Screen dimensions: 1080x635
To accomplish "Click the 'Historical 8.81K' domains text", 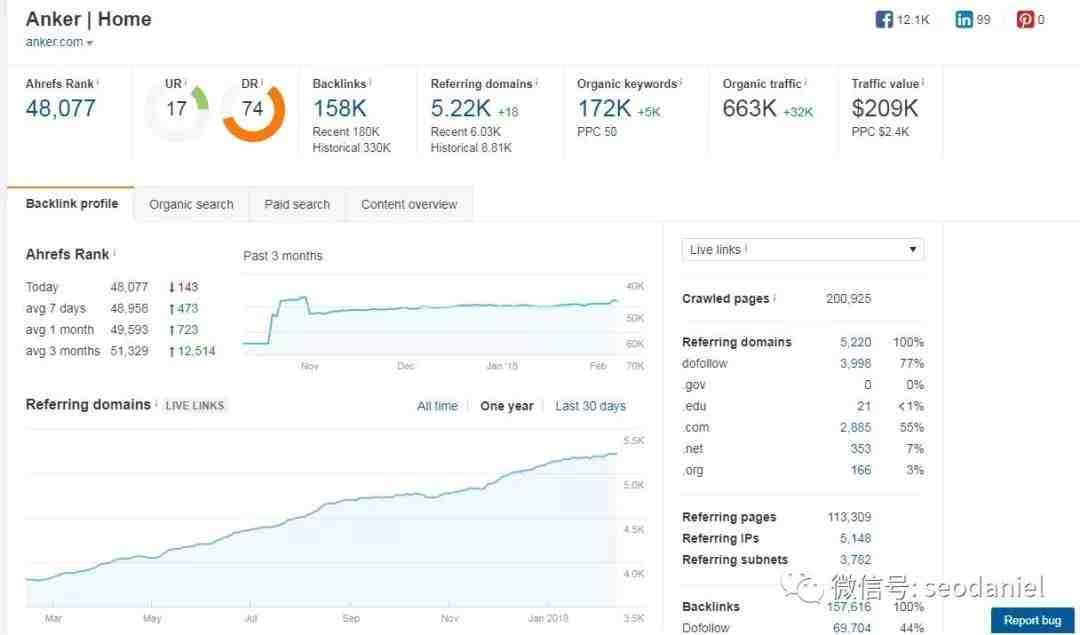I will tap(471, 147).
